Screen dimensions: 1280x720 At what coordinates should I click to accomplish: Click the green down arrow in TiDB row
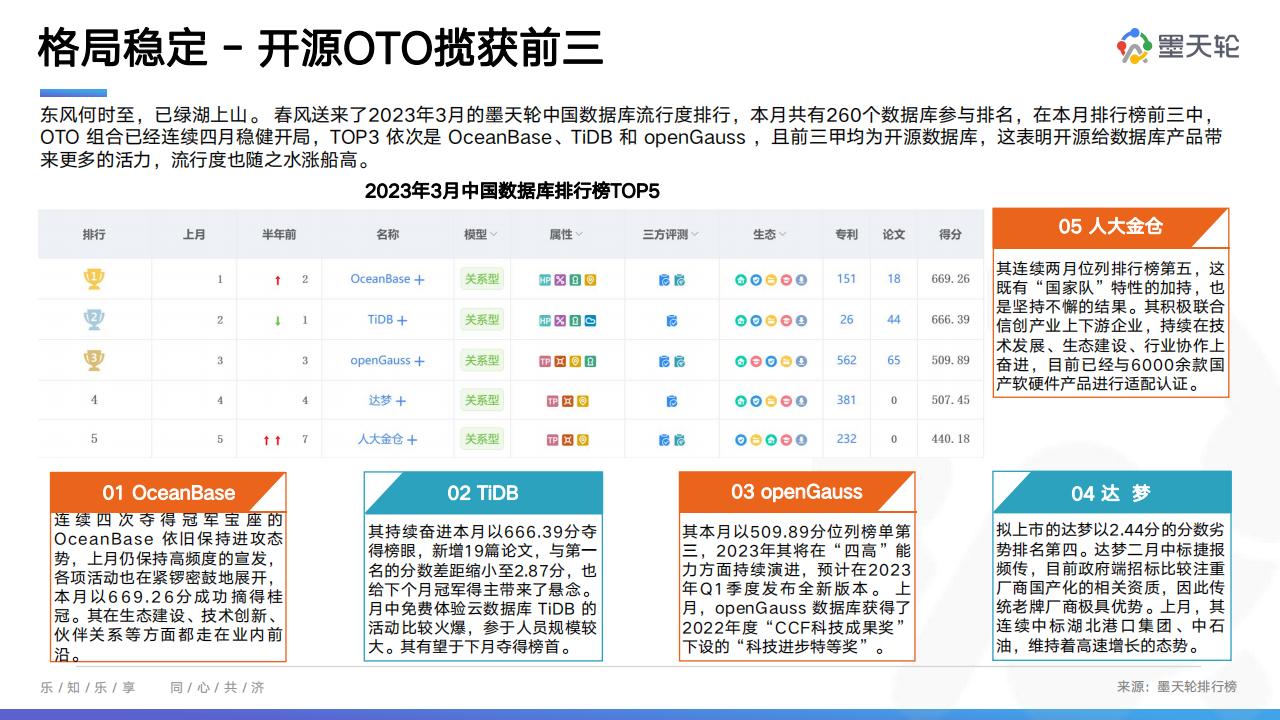[x=277, y=320]
